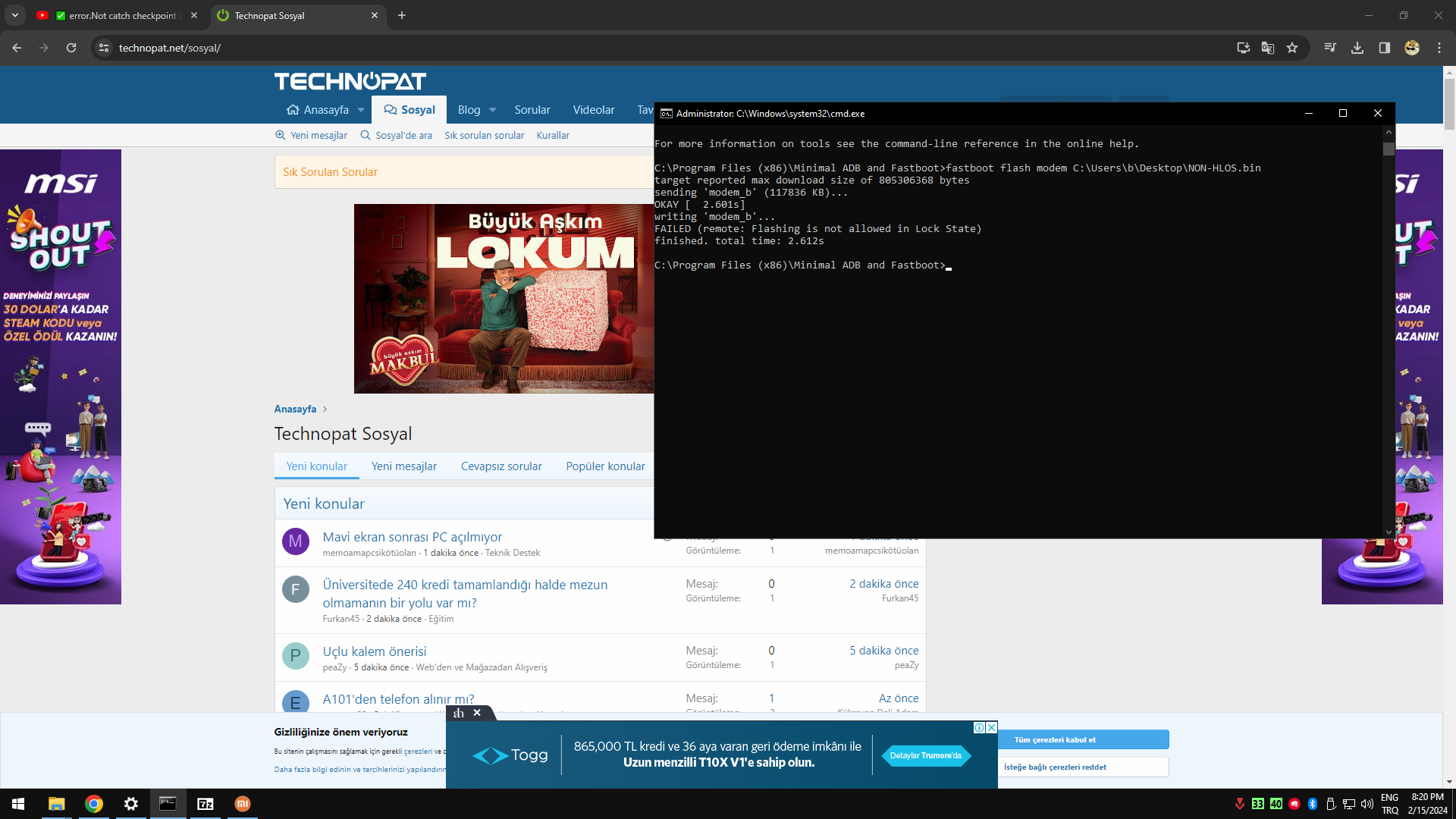Expand the Anasayfa dropdown arrow

pos(361,110)
